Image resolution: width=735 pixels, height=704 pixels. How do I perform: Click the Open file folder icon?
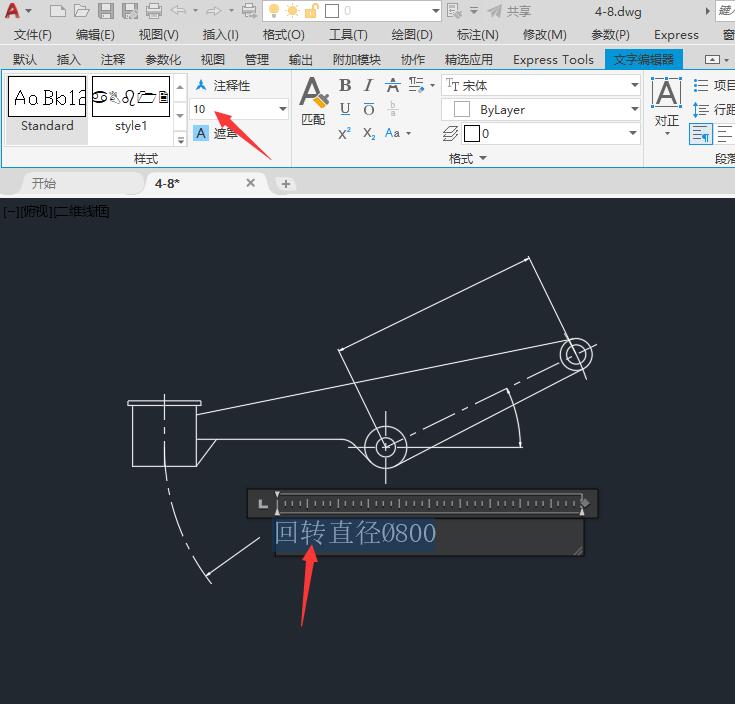81,11
